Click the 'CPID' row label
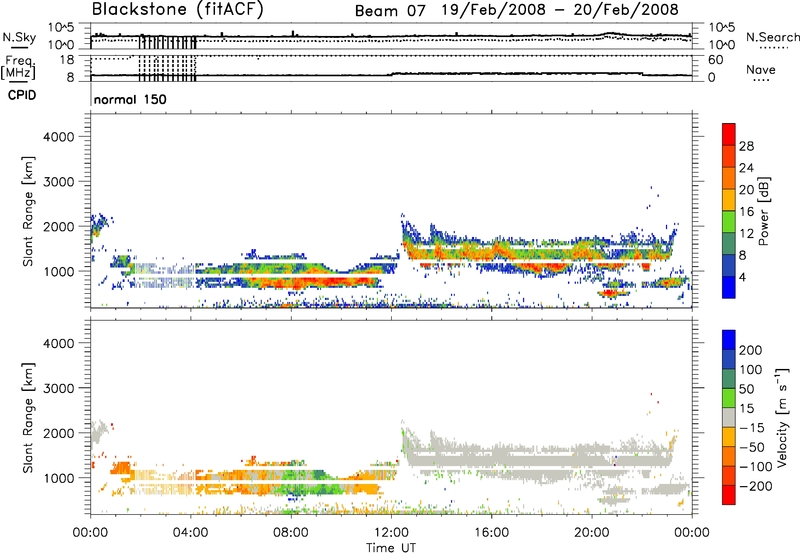This screenshot has width=800, height=554. pyautogui.click(x=22, y=95)
